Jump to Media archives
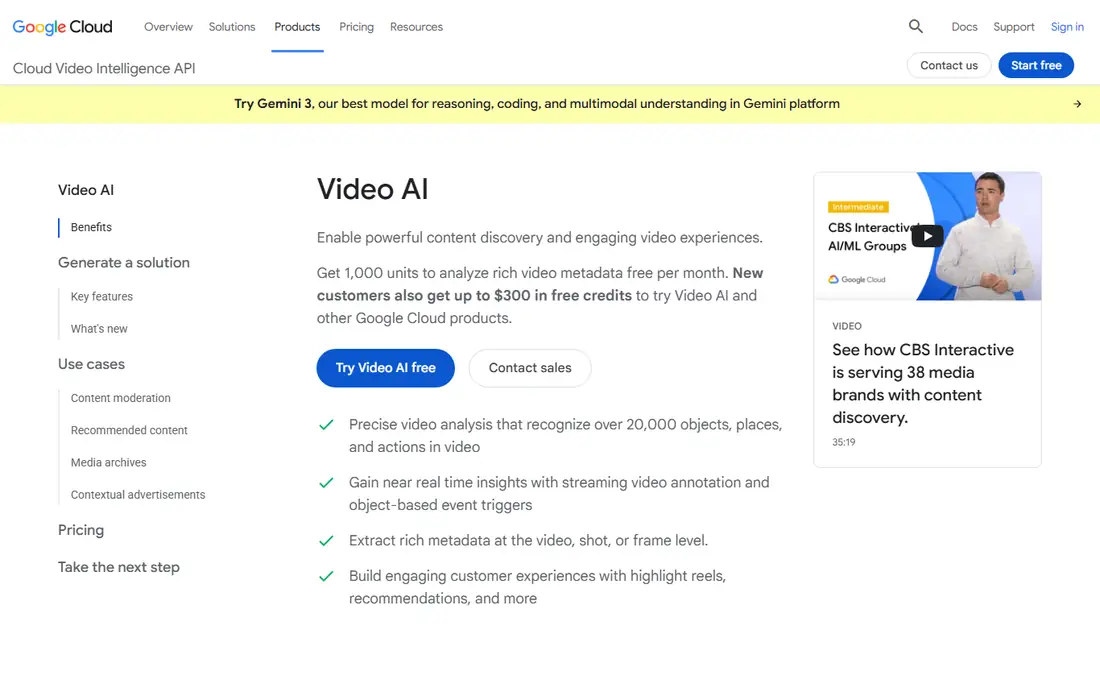Image resolution: width=1100 pixels, height=688 pixels. [109, 463]
